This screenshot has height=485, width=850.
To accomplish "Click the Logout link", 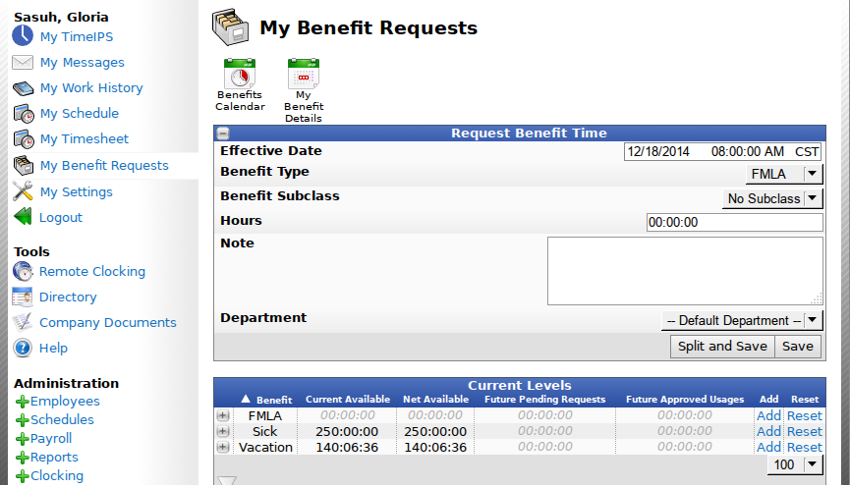I will click(61, 217).
